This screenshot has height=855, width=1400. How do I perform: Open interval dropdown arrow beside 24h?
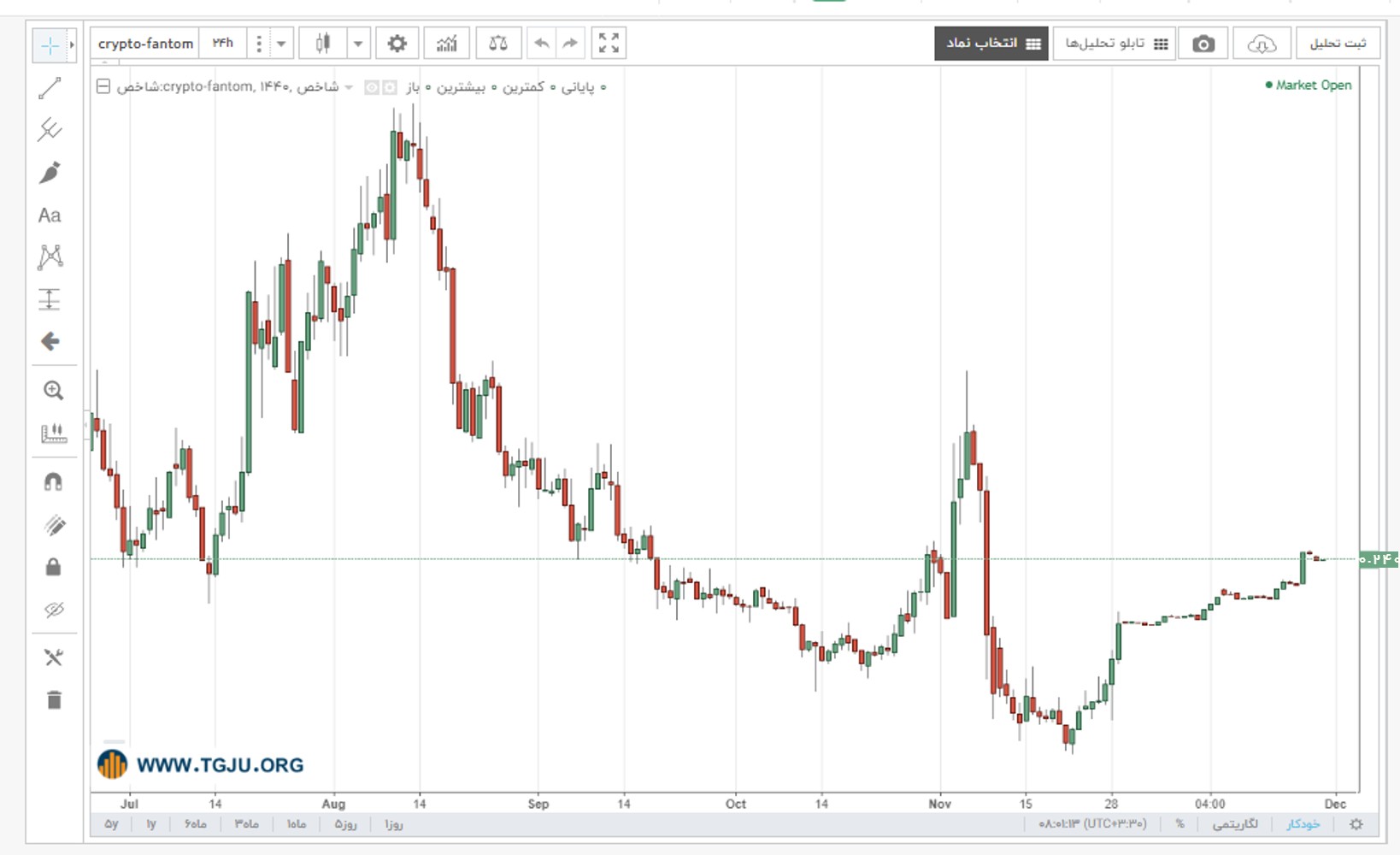tap(280, 43)
